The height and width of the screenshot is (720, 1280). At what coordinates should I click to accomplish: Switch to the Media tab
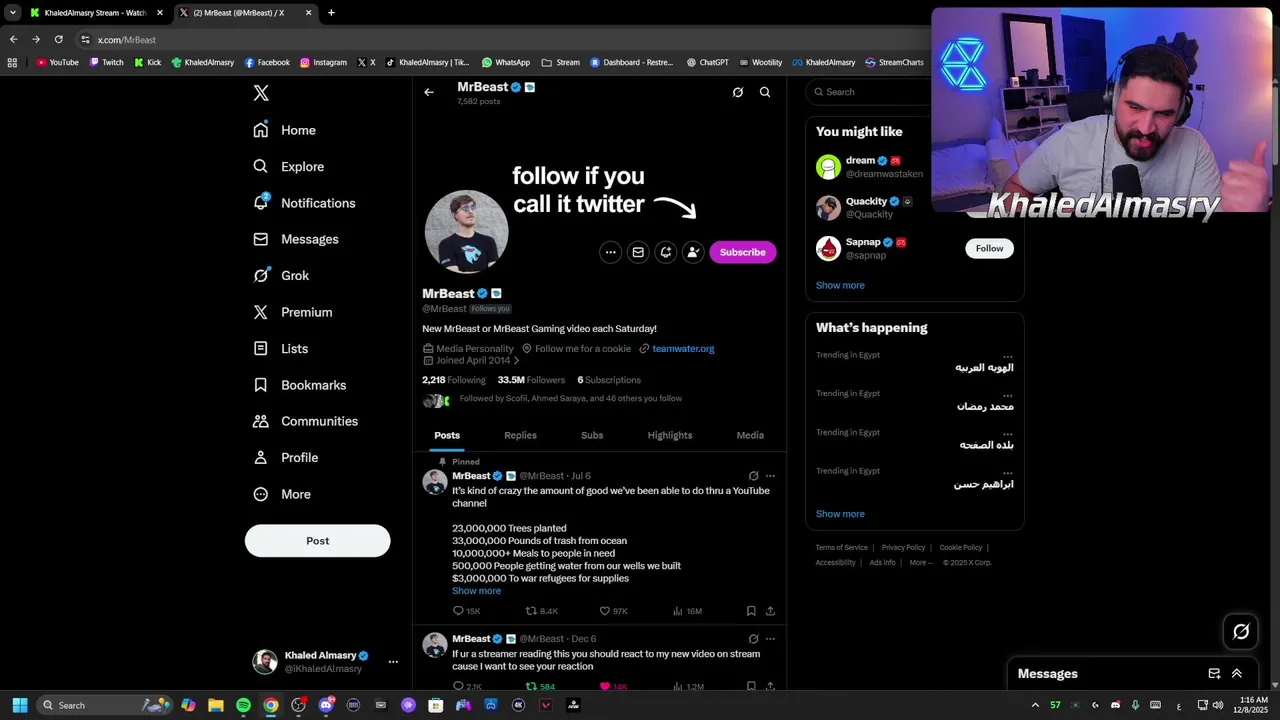750,435
